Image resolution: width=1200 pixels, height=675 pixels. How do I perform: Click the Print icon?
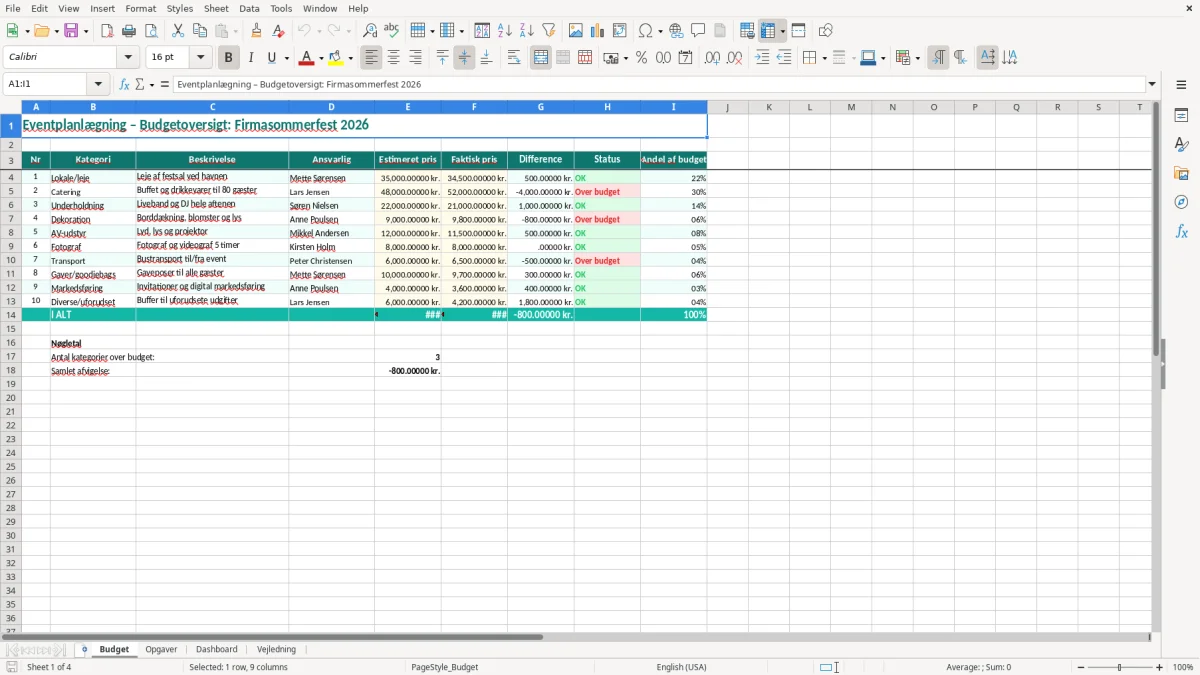pos(129,31)
